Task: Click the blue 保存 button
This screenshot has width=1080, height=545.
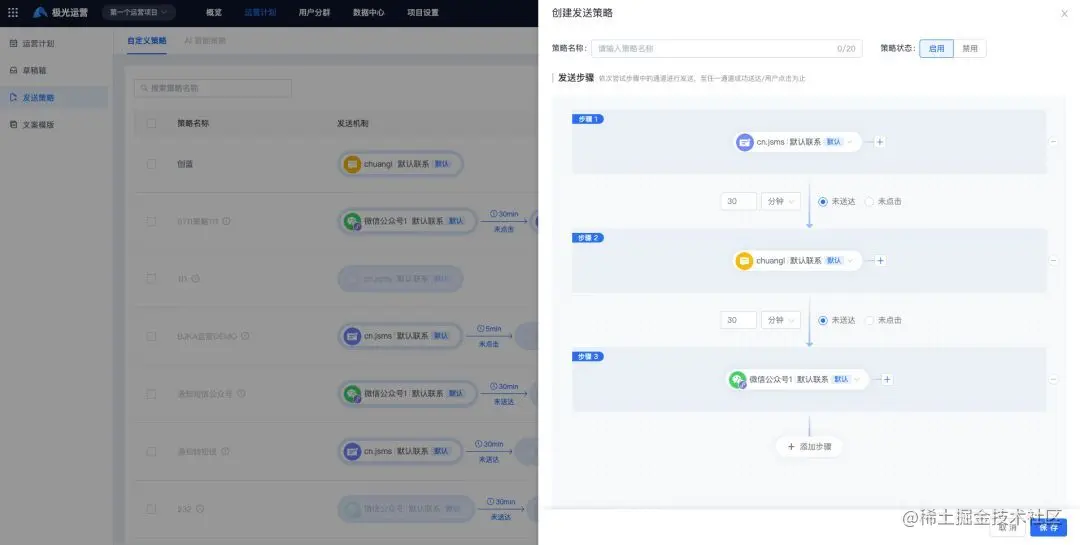Action: tap(1048, 527)
